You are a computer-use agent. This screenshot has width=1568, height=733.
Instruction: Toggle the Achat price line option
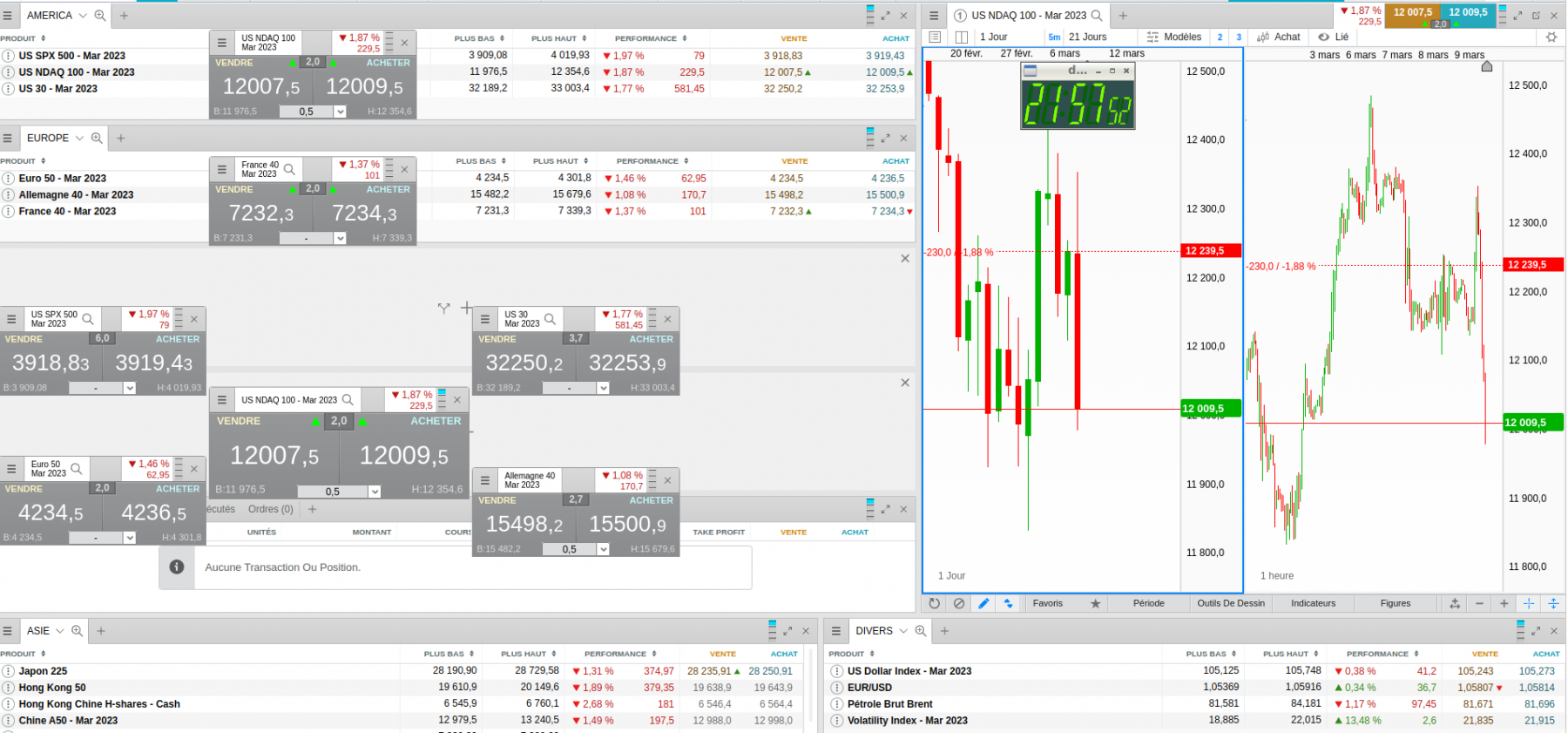[1279, 37]
